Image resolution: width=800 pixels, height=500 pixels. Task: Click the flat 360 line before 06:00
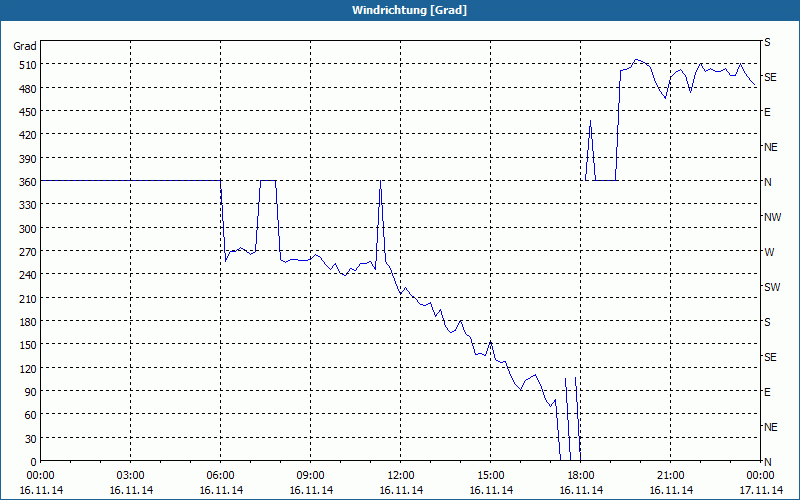pos(131,180)
